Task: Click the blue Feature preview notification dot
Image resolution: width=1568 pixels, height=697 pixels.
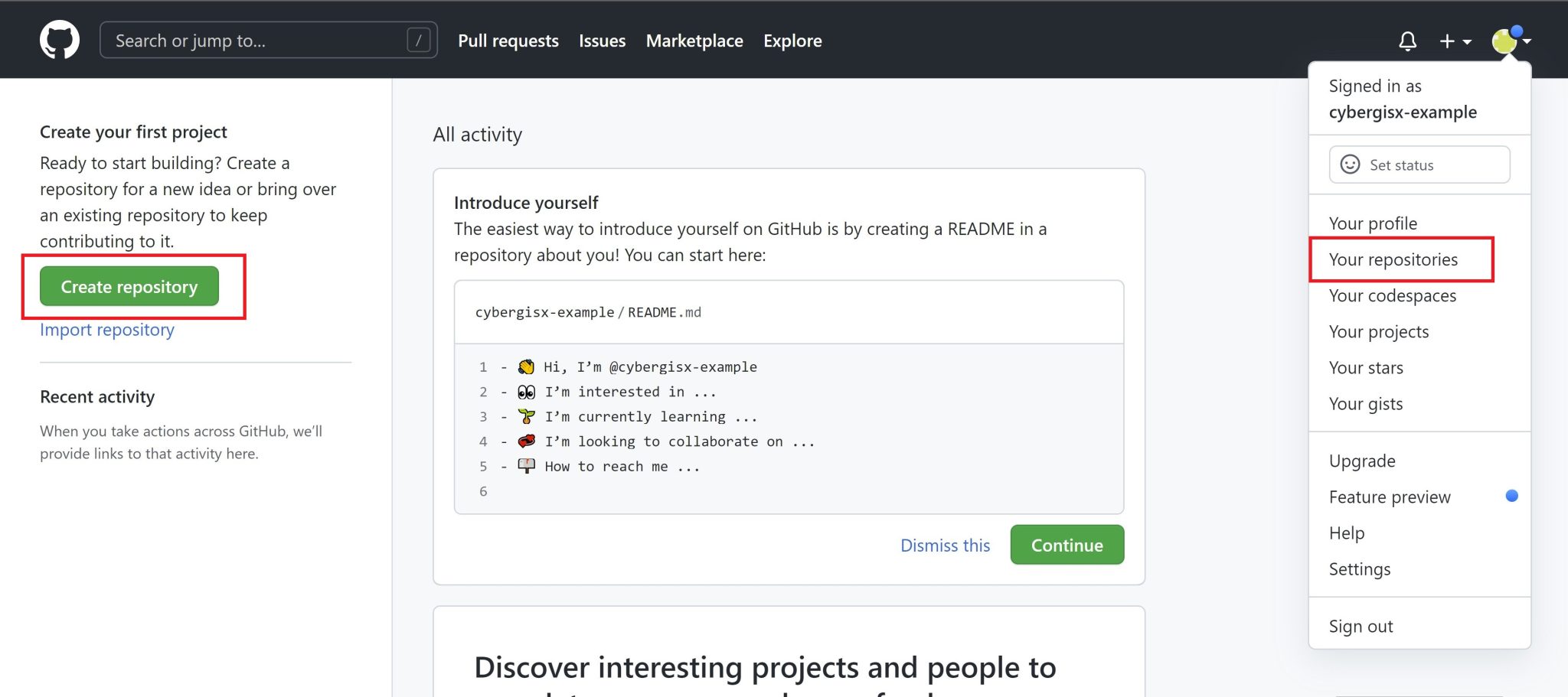Action: point(1512,496)
